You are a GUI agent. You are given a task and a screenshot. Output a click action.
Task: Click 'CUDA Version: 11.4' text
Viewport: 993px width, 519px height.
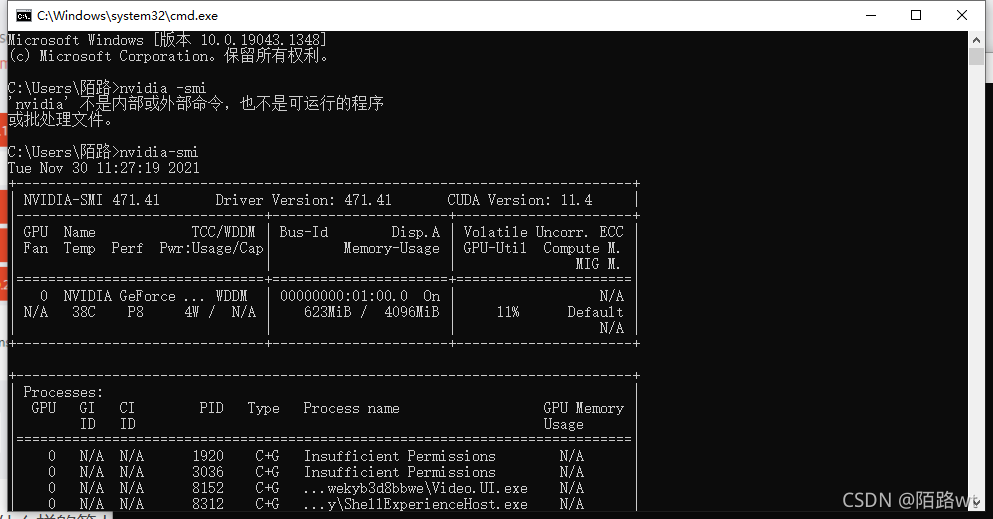click(519, 200)
